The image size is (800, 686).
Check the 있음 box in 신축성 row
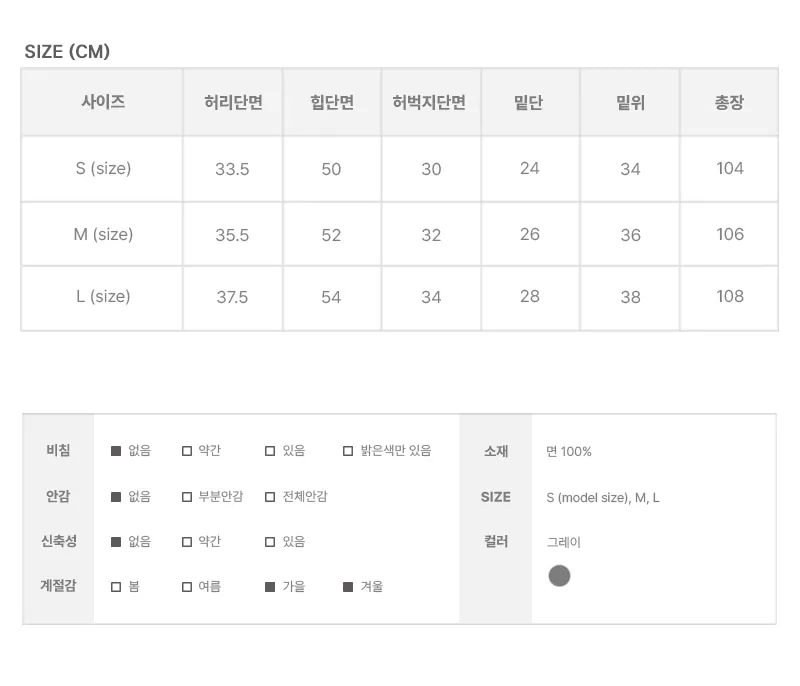270,542
